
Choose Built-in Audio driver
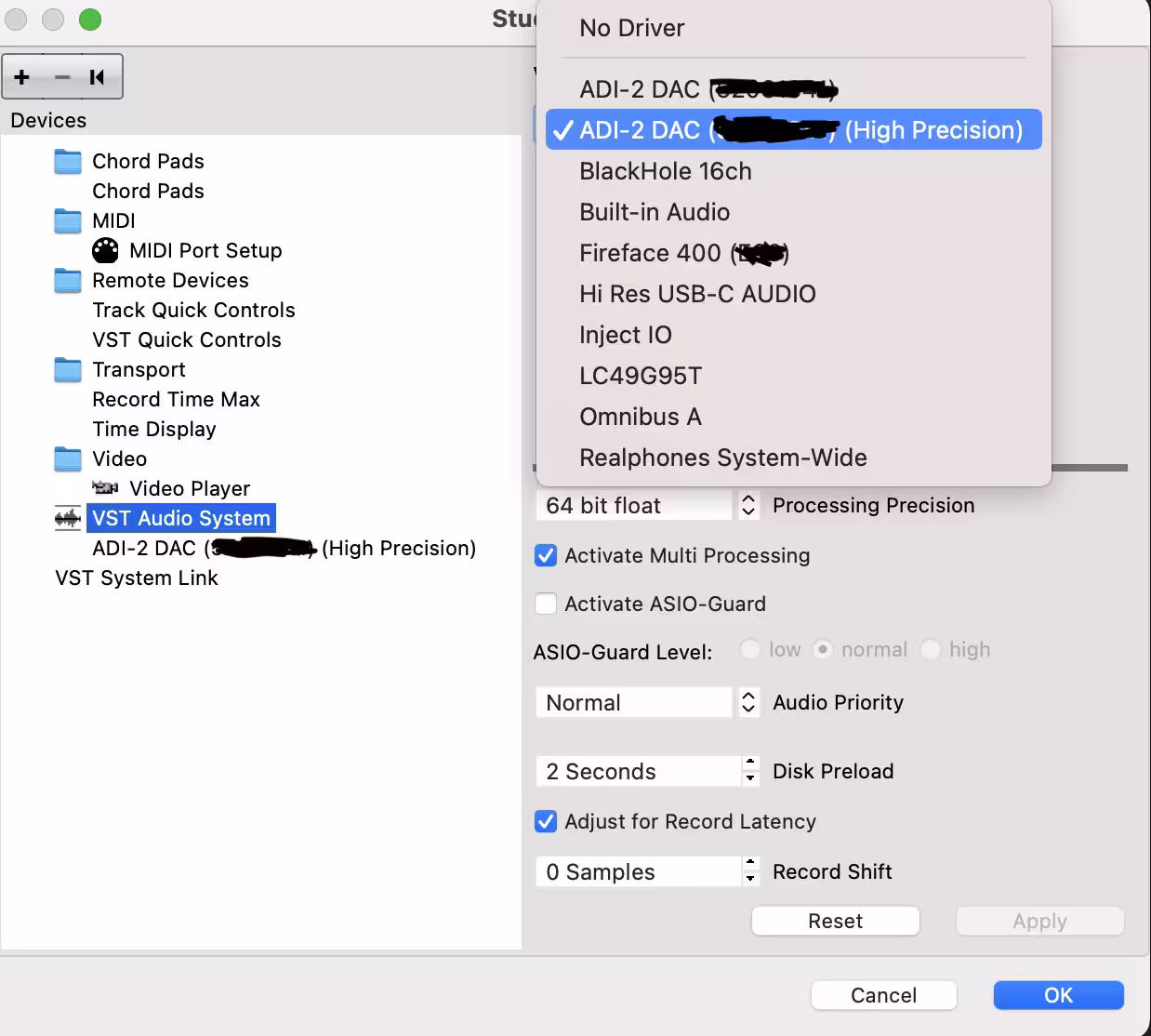(794, 212)
